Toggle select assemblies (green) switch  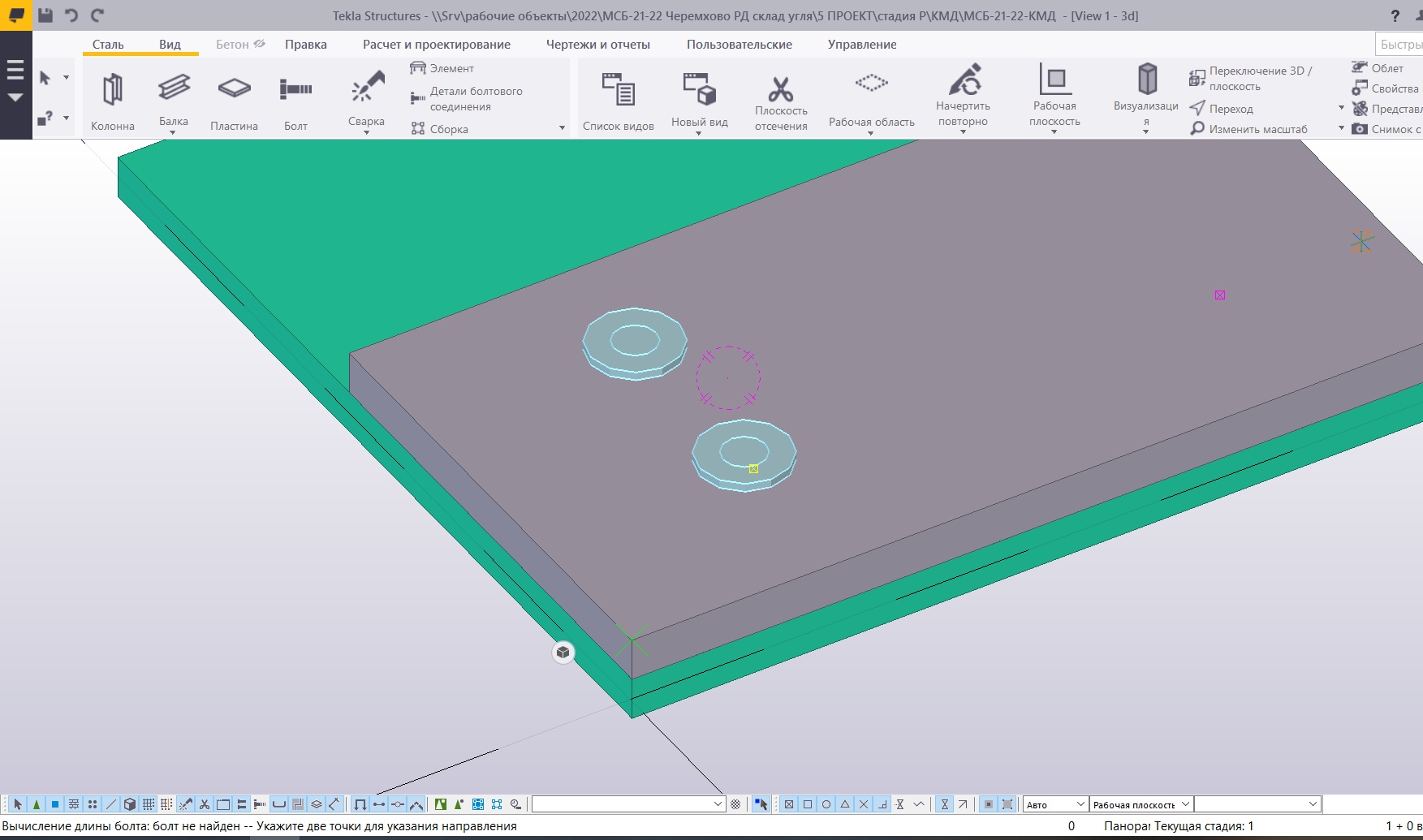coord(440,804)
